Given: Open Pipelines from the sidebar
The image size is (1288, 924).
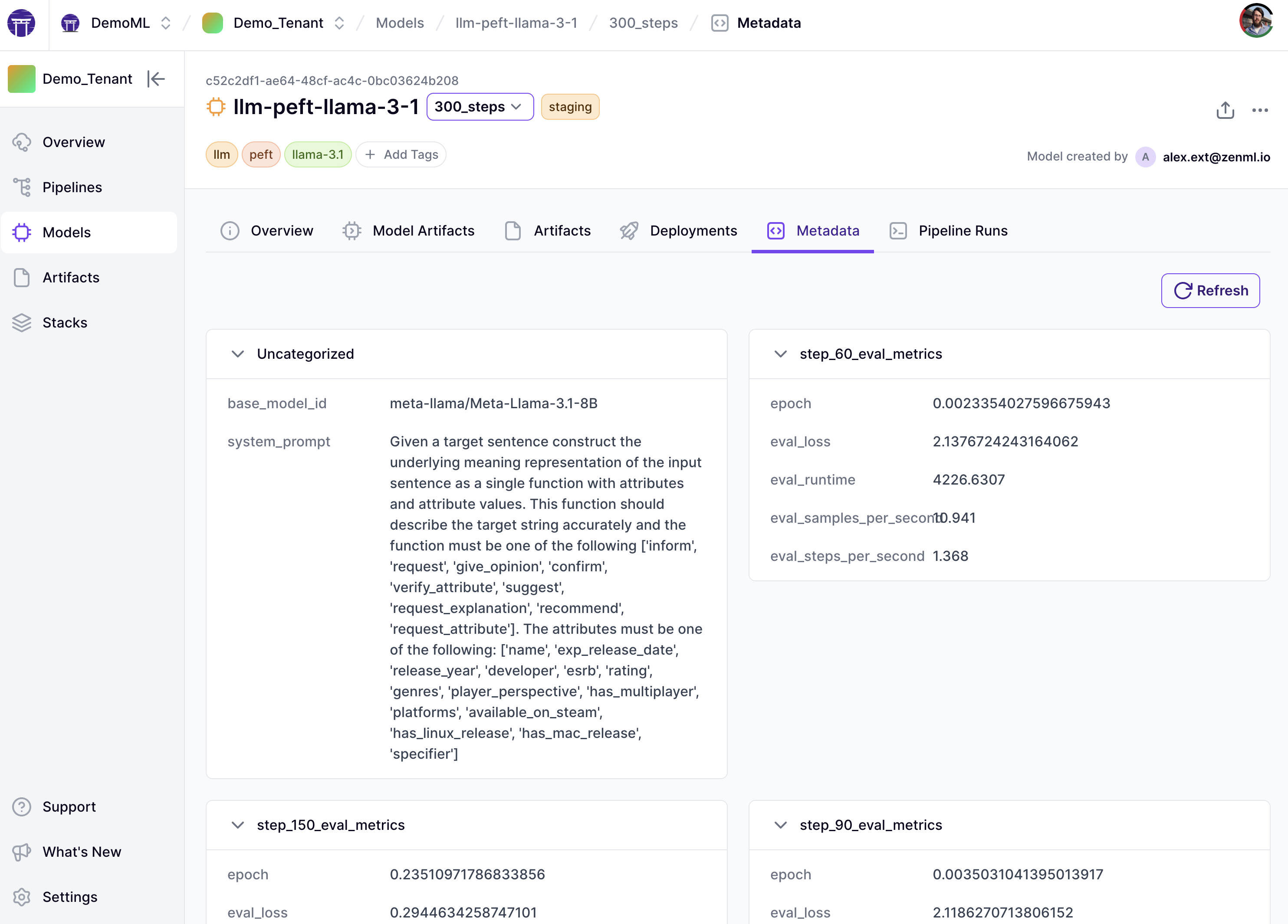Looking at the screenshot, I should click(x=72, y=187).
